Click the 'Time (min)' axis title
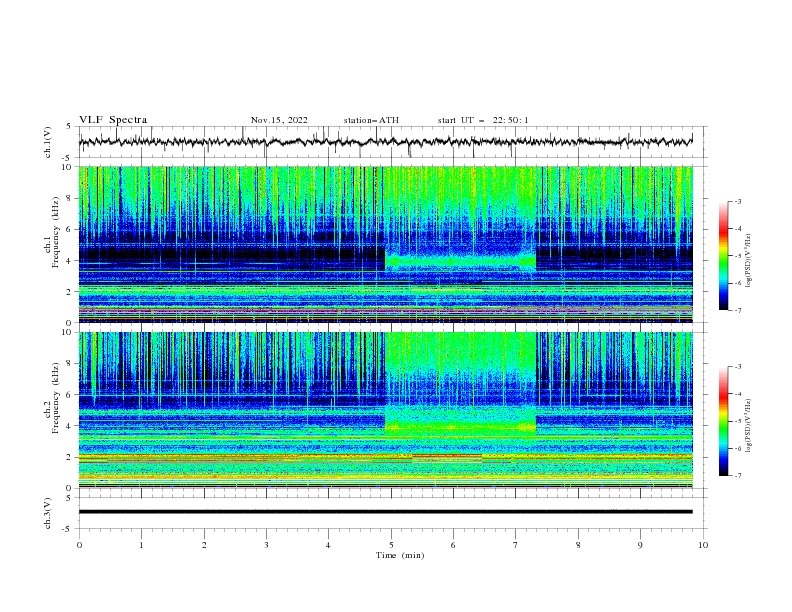The height and width of the screenshot is (612, 792). pyautogui.click(x=400, y=555)
